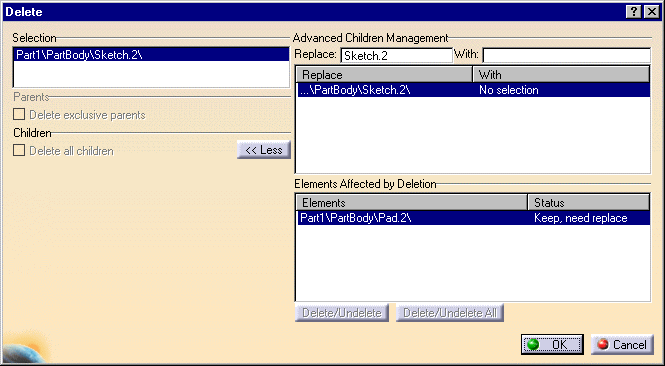Click the No selection cell
The image size is (665, 366).
click(509, 90)
